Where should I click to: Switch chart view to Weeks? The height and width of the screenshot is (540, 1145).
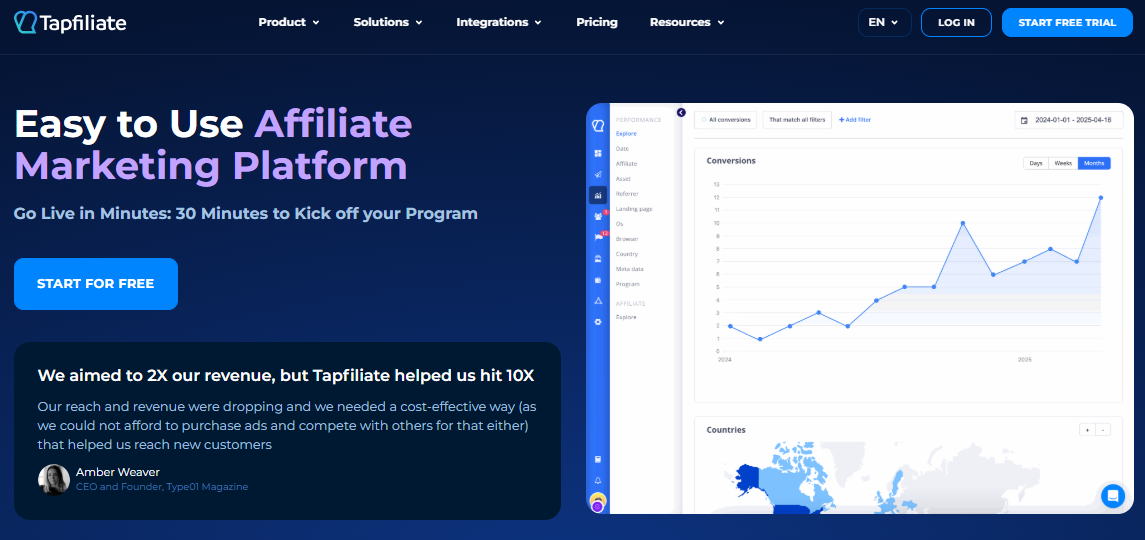point(1063,163)
